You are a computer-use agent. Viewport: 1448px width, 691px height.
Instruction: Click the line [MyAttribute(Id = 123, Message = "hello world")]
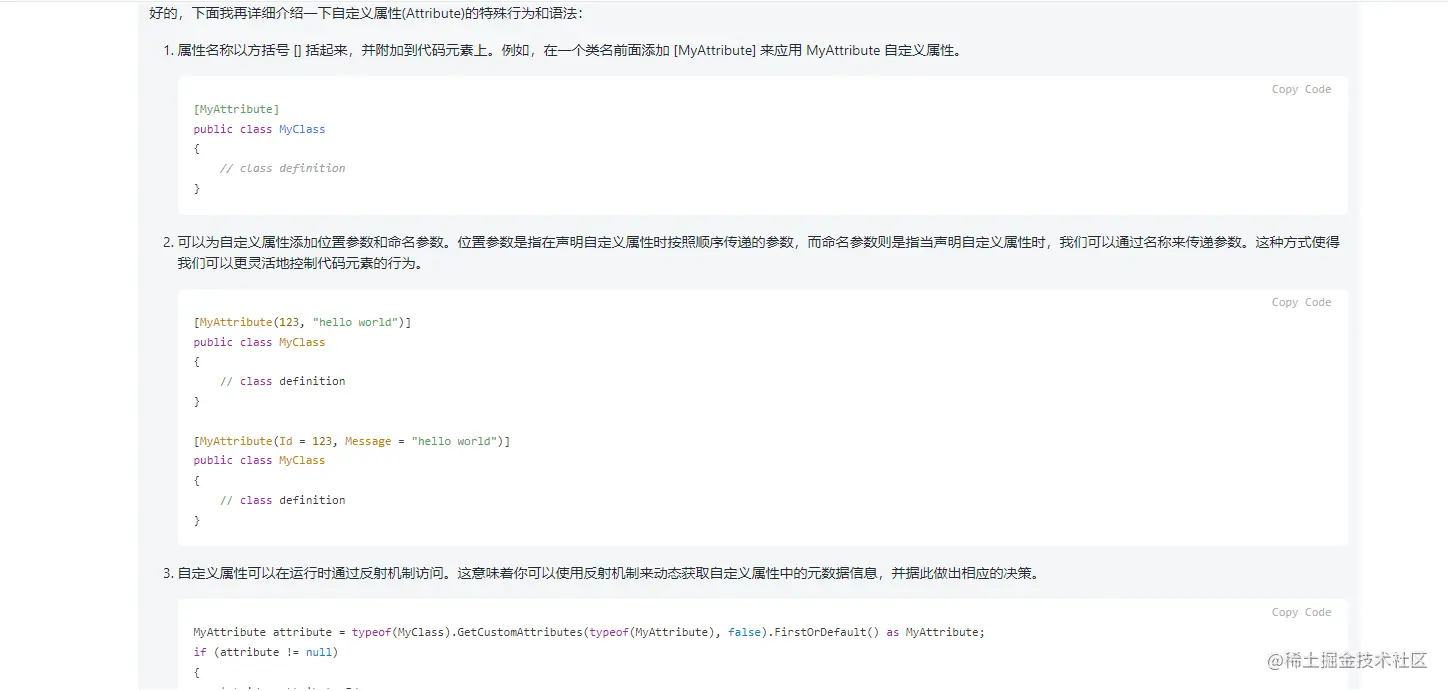click(x=352, y=441)
